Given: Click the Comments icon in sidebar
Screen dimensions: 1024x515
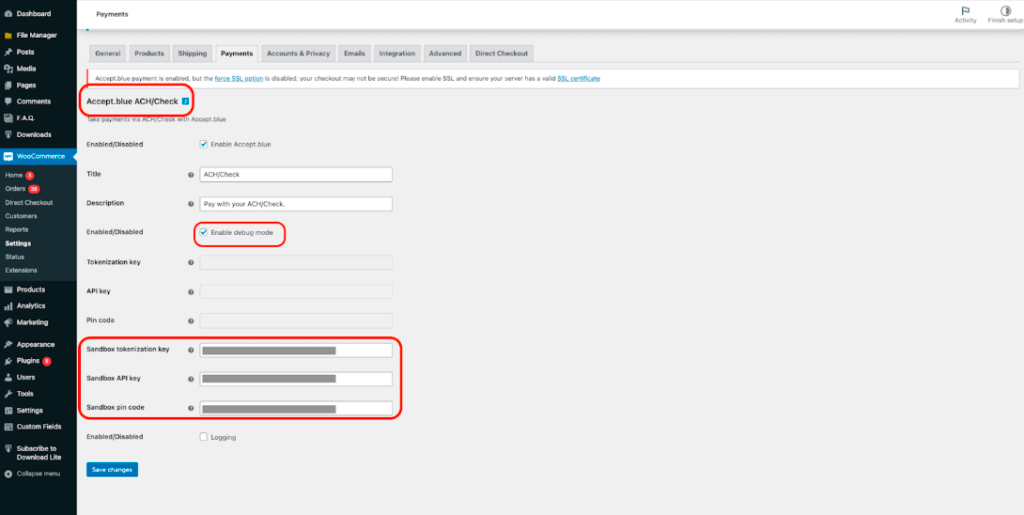Looking at the screenshot, I should pyautogui.click(x=8, y=101).
